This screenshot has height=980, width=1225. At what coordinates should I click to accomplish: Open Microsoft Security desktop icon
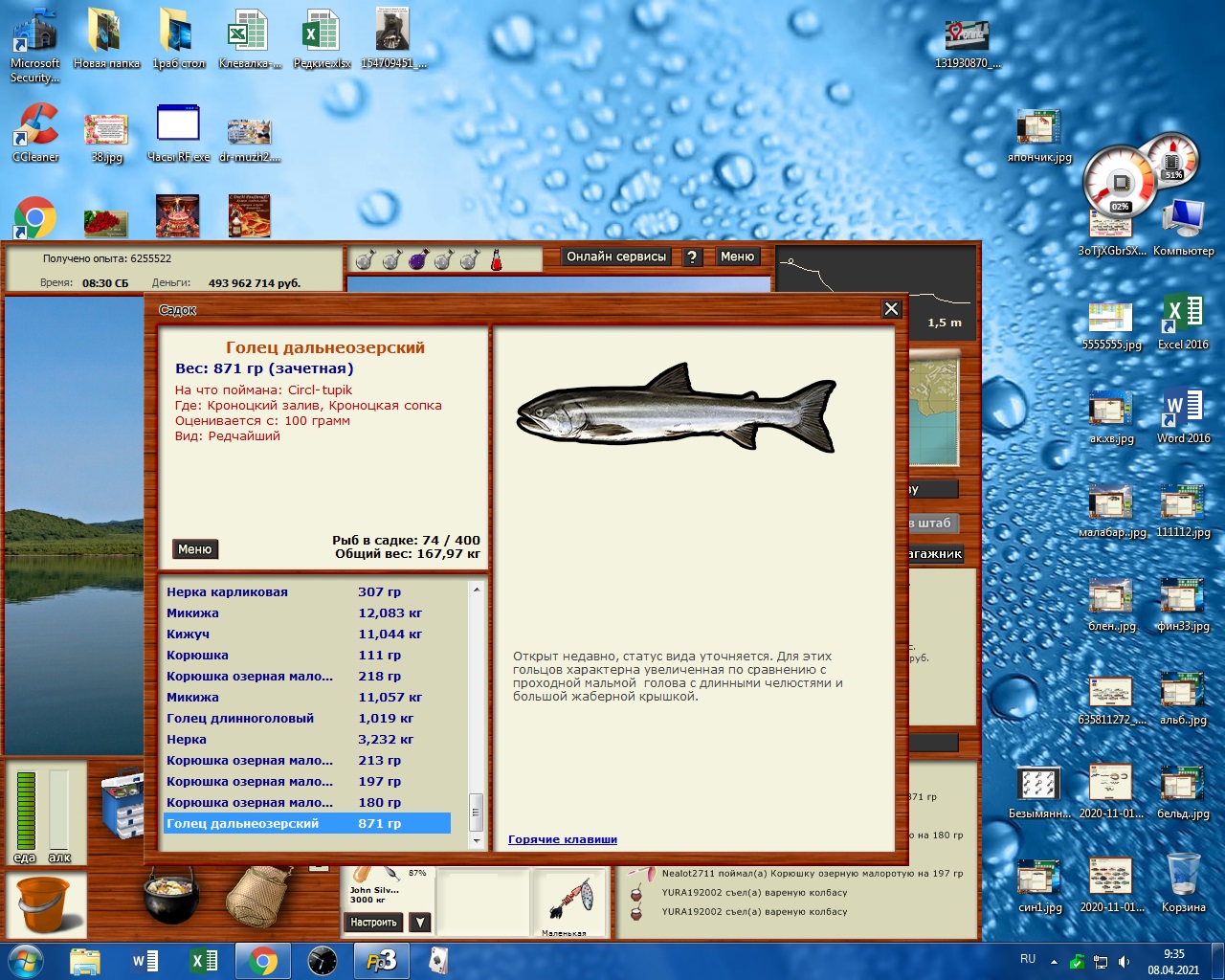(35, 44)
